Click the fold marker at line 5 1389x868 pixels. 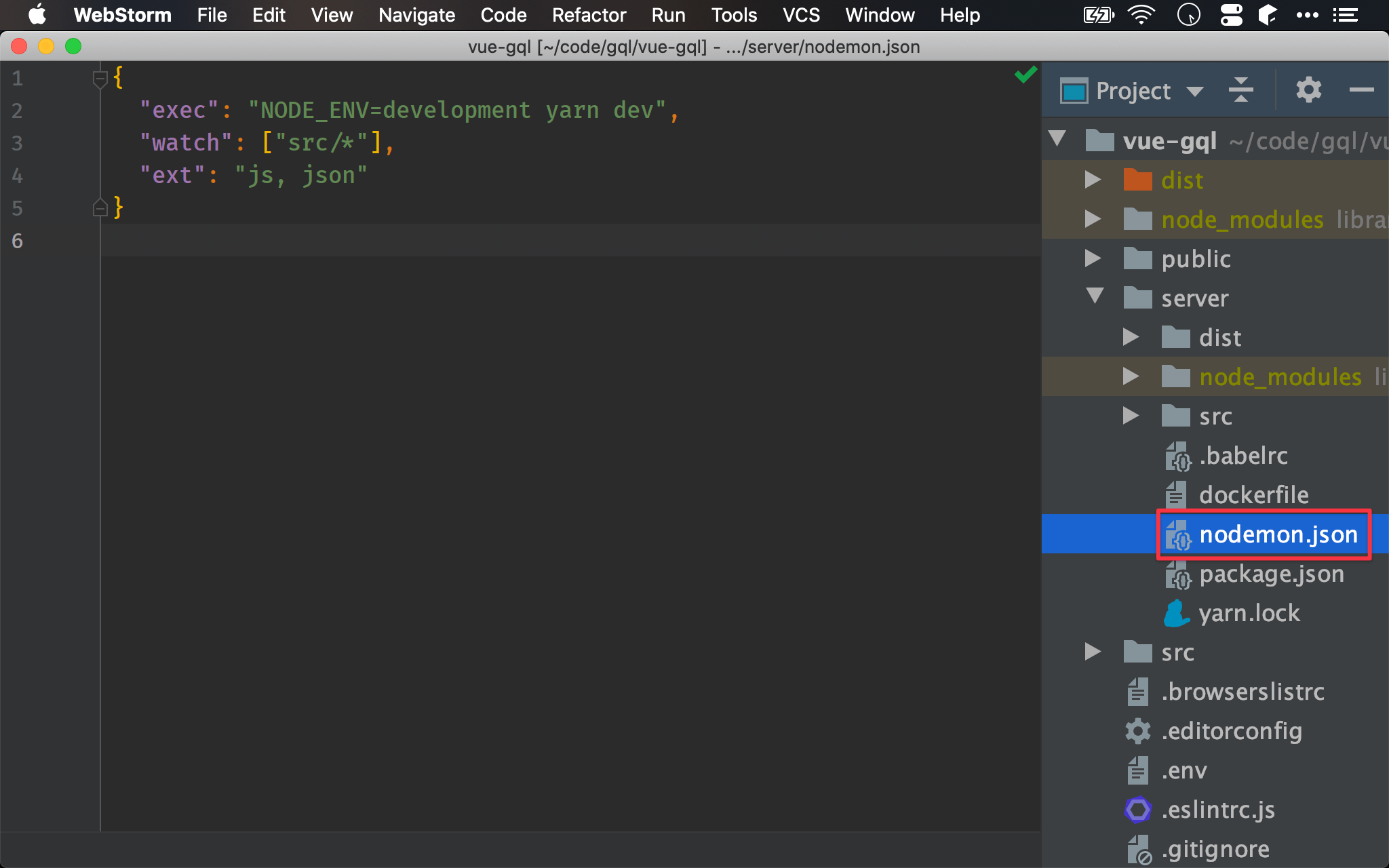[x=100, y=208]
